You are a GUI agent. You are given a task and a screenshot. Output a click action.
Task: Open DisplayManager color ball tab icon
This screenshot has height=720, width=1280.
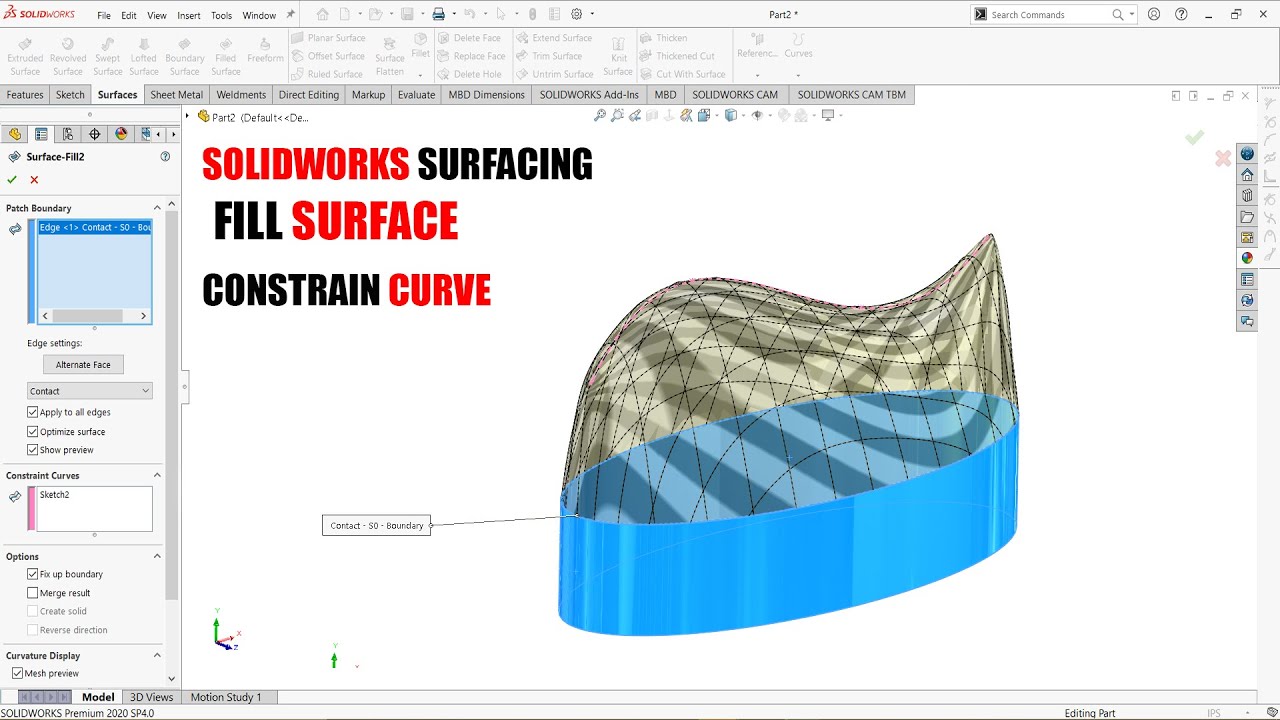click(x=121, y=134)
